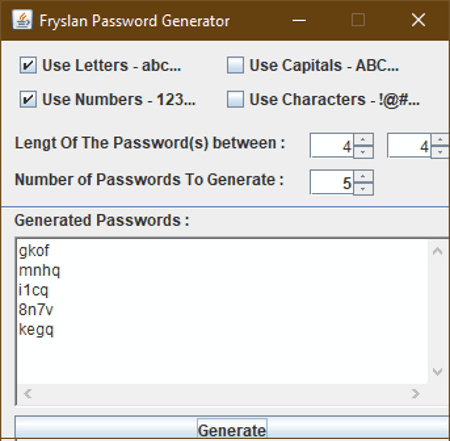The image size is (450, 441).
Task: Click the minimum length input field
Action: [332, 146]
